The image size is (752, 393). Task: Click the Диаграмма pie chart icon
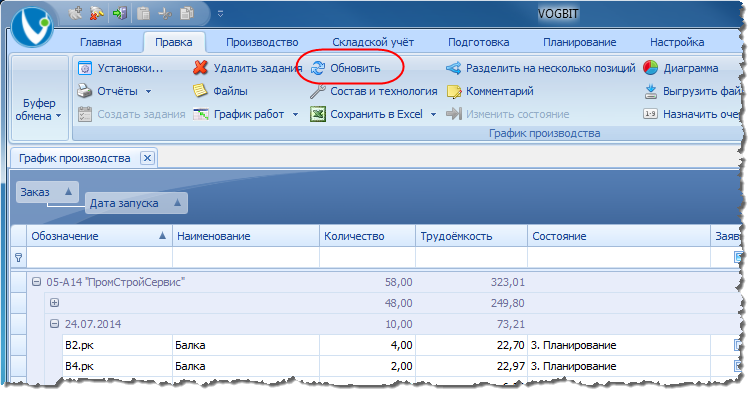(x=650, y=68)
